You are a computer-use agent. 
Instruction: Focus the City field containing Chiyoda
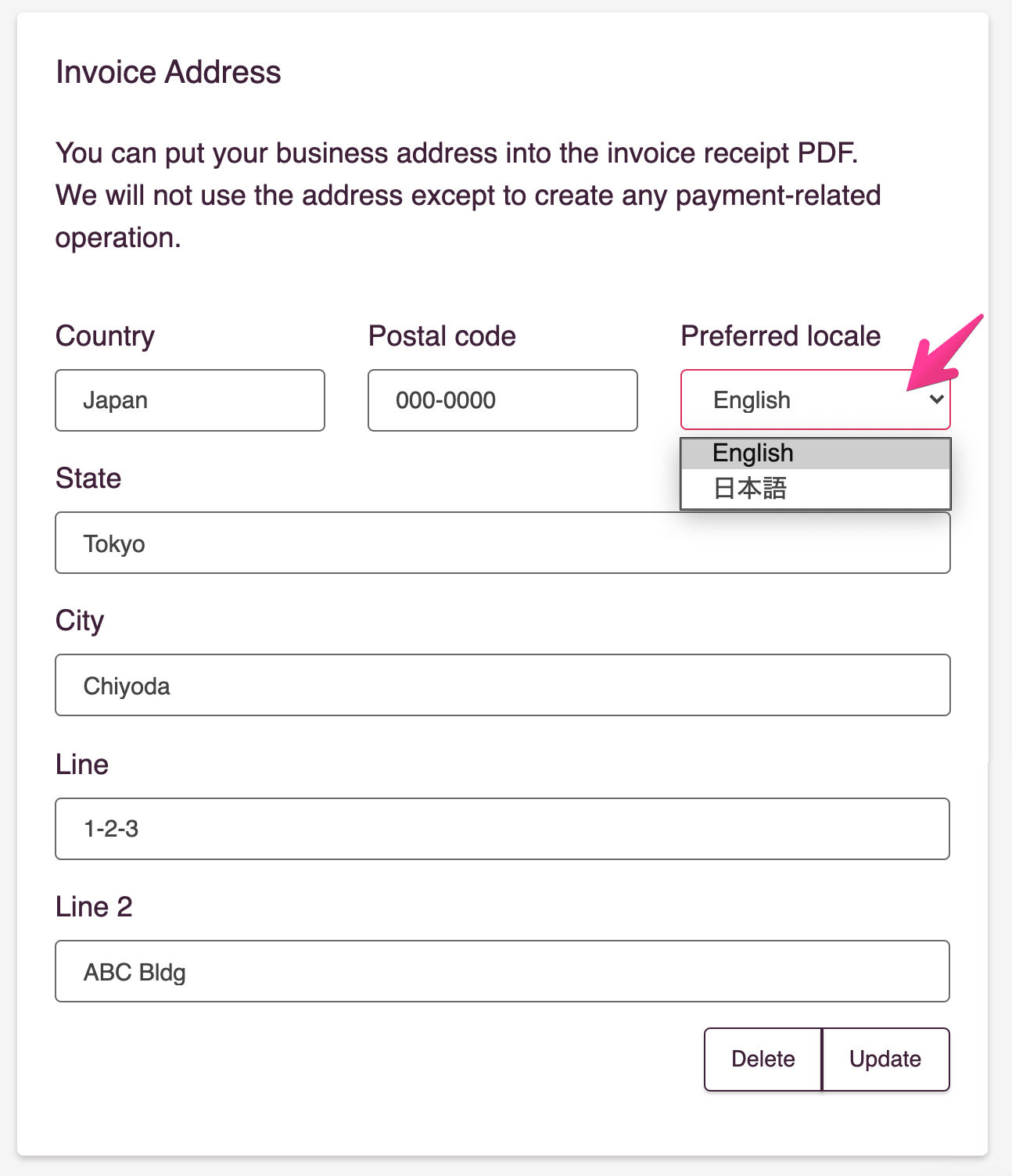(503, 685)
